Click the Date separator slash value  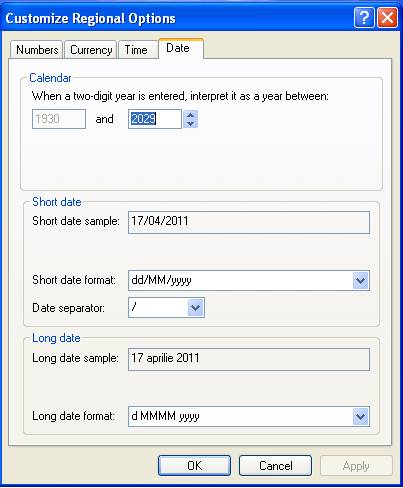pyautogui.click(x=134, y=307)
